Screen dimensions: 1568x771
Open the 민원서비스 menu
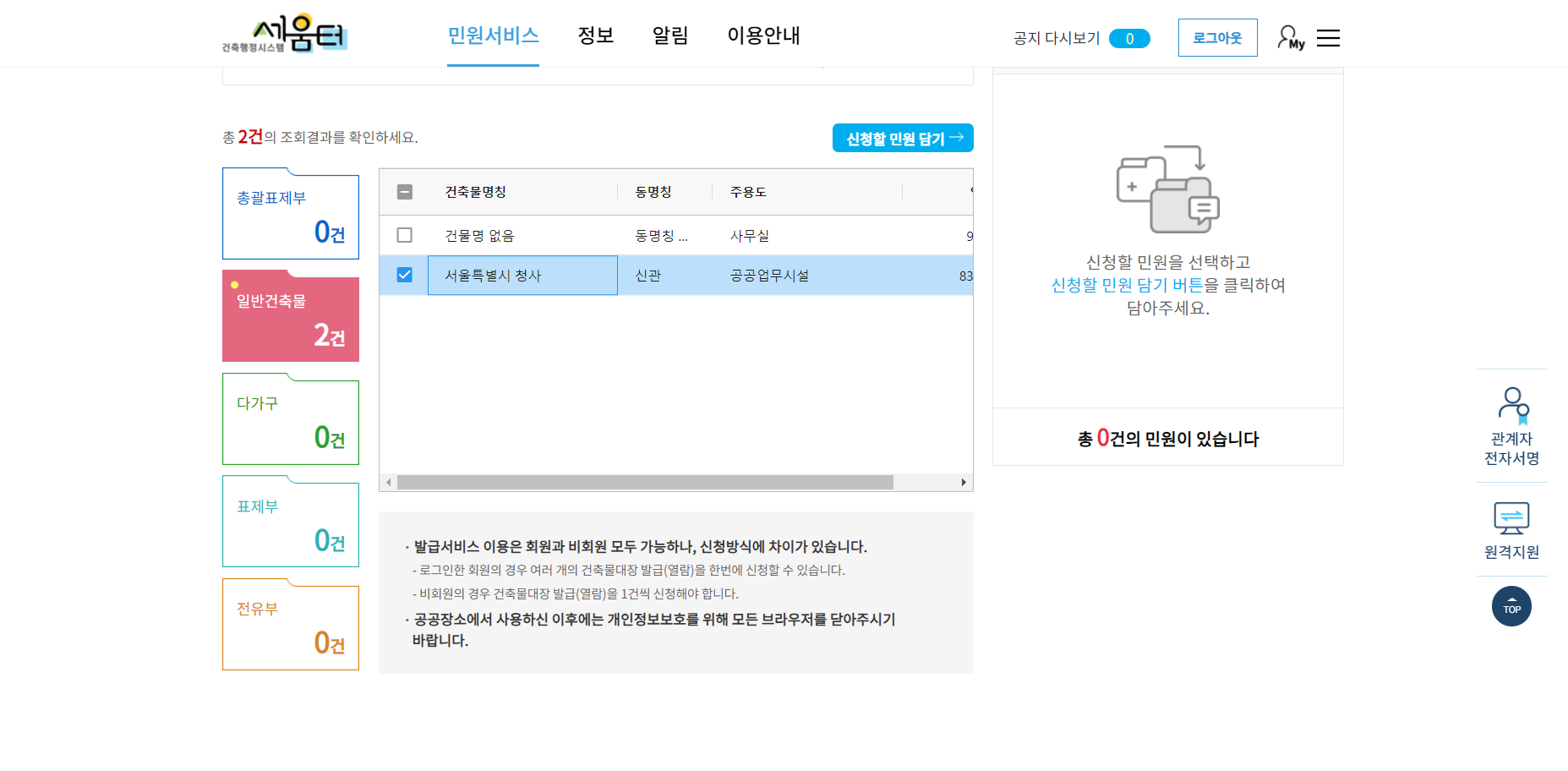point(493,36)
